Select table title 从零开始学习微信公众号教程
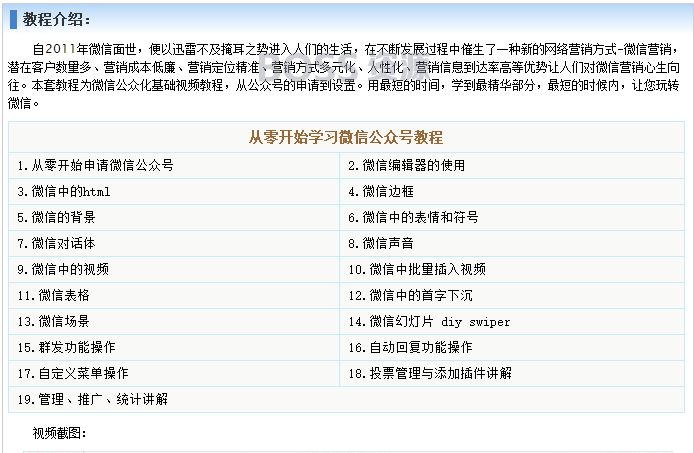Screen dimensions: 694x453 pos(346,137)
